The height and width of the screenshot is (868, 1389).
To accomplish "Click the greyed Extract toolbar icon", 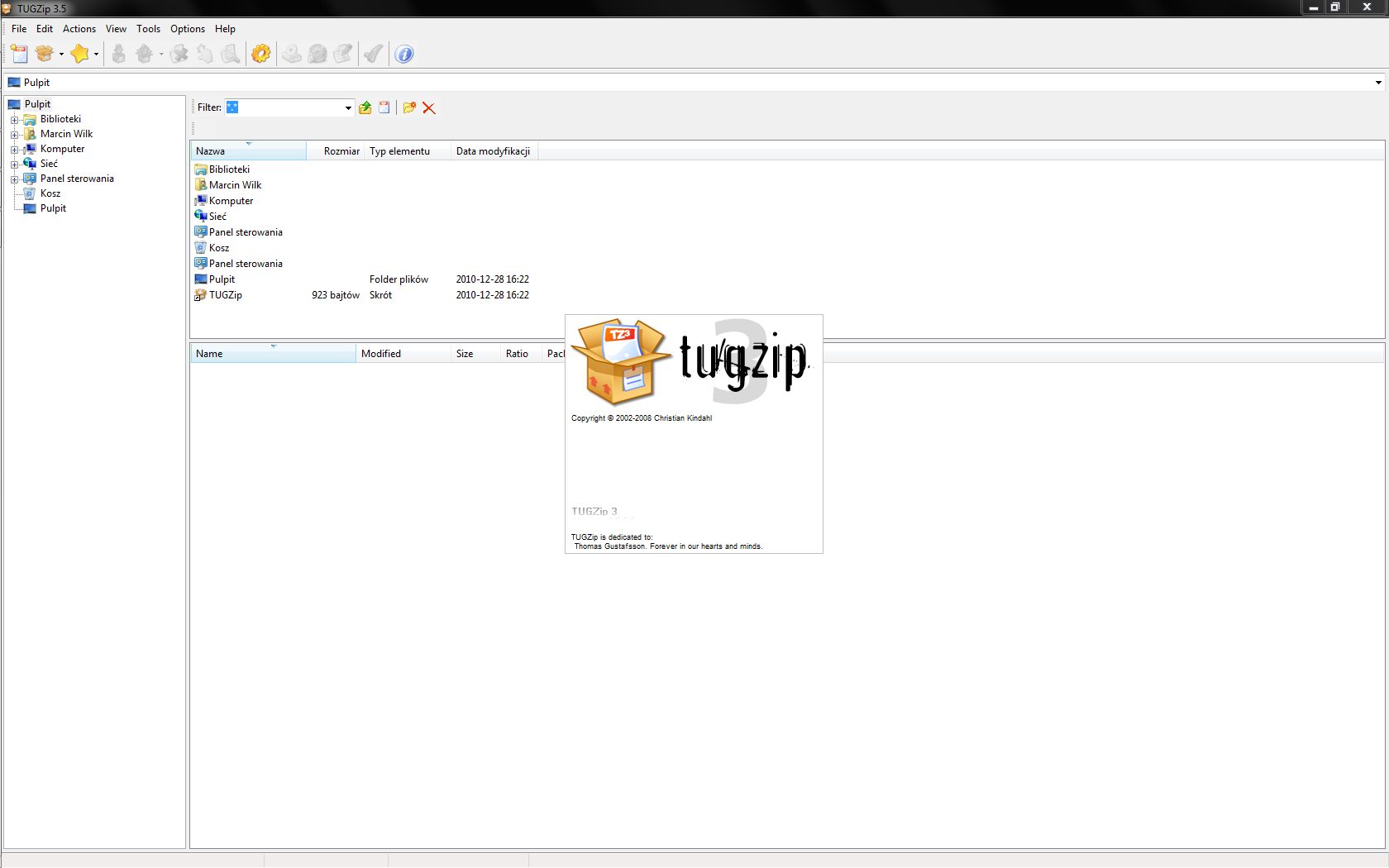I will [x=145, y=54].
